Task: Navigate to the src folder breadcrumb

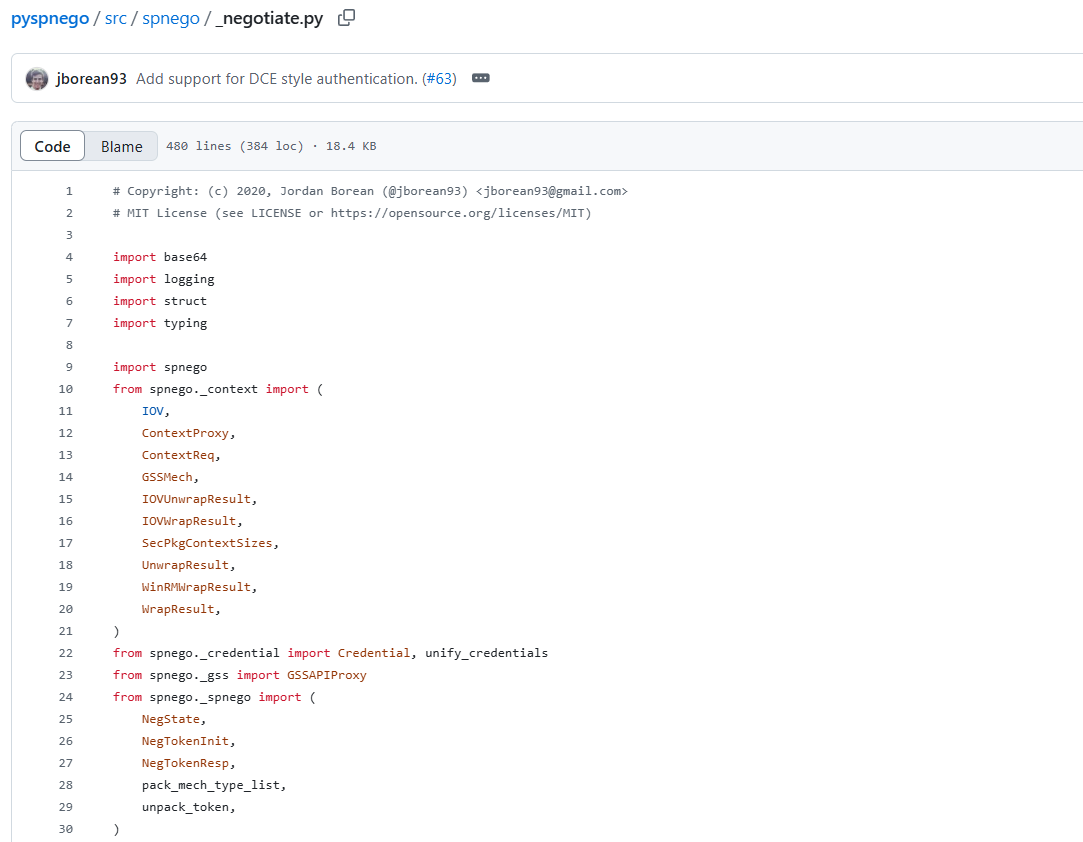Action: point(116,19)
